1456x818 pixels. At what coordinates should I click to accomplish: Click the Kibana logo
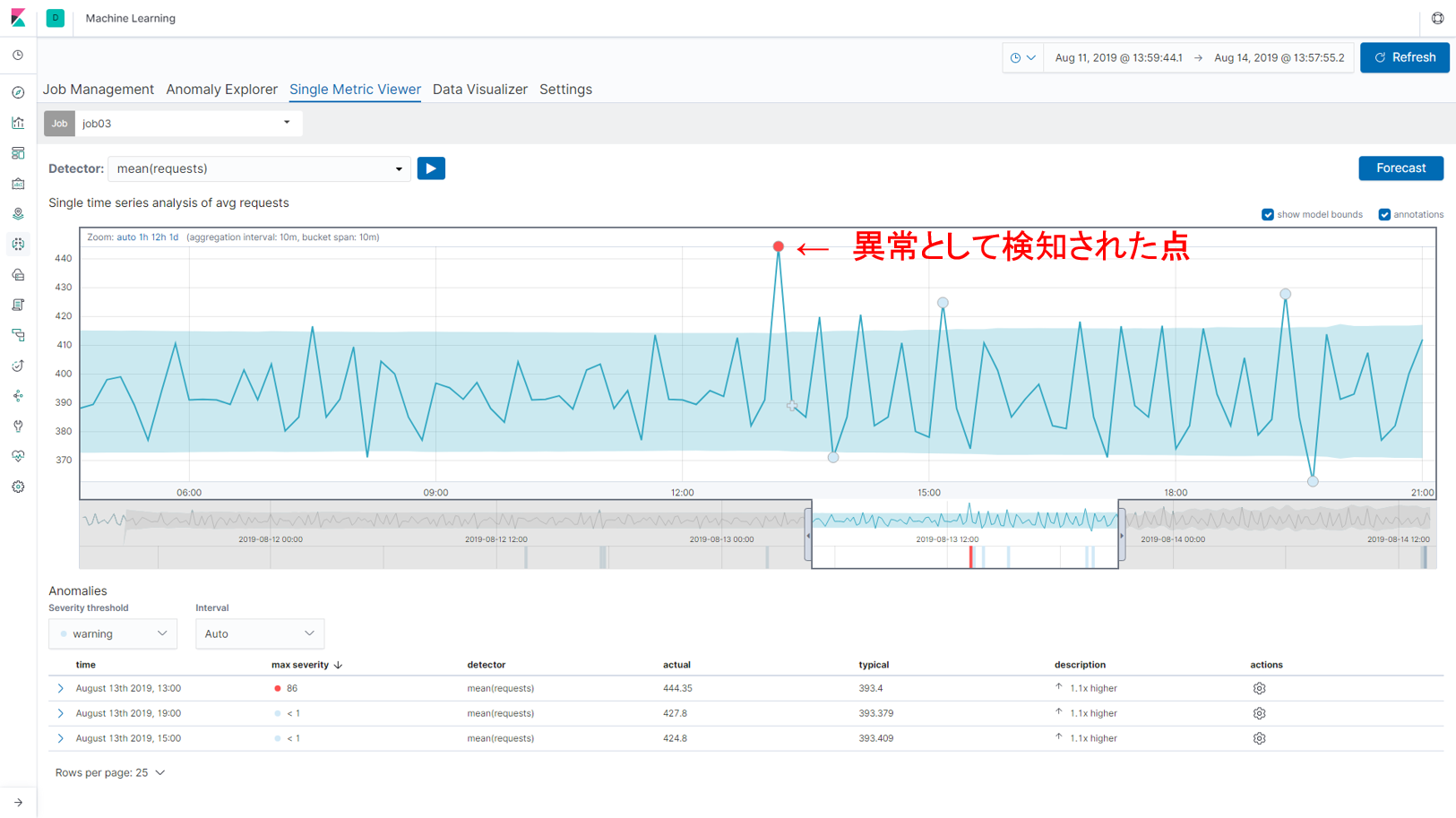[18, 18]
